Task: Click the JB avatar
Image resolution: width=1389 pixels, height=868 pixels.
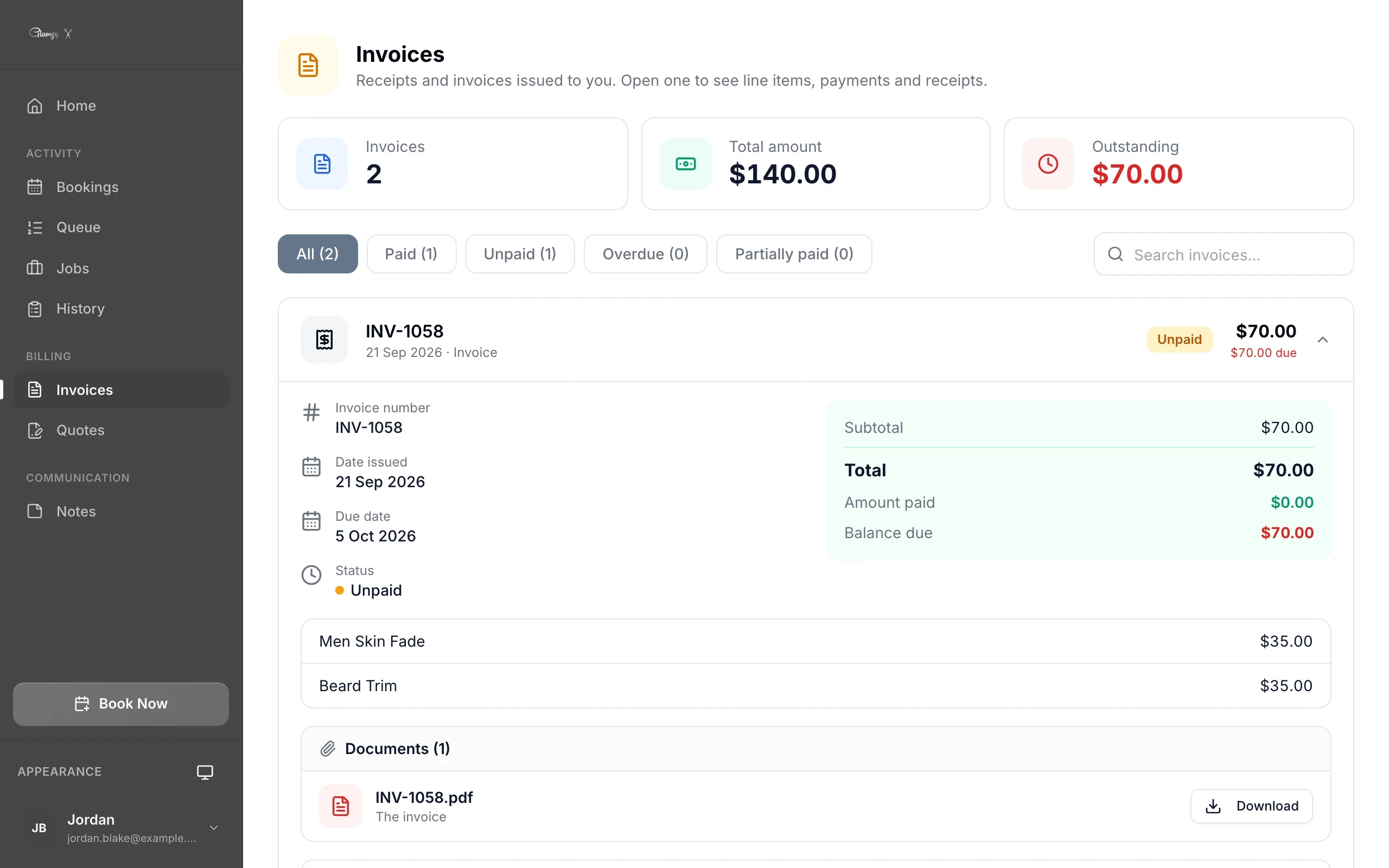Action: click(39, 828)
